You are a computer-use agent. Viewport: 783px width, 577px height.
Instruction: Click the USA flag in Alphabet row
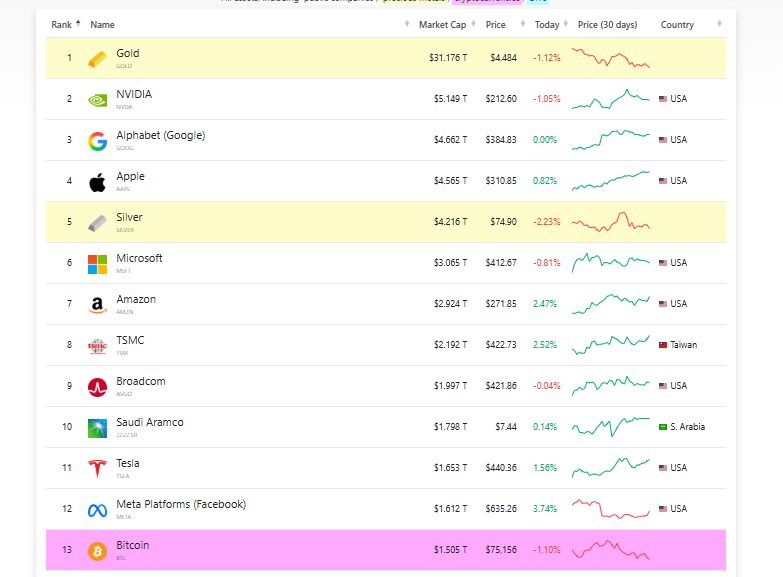tap(663, 140)
